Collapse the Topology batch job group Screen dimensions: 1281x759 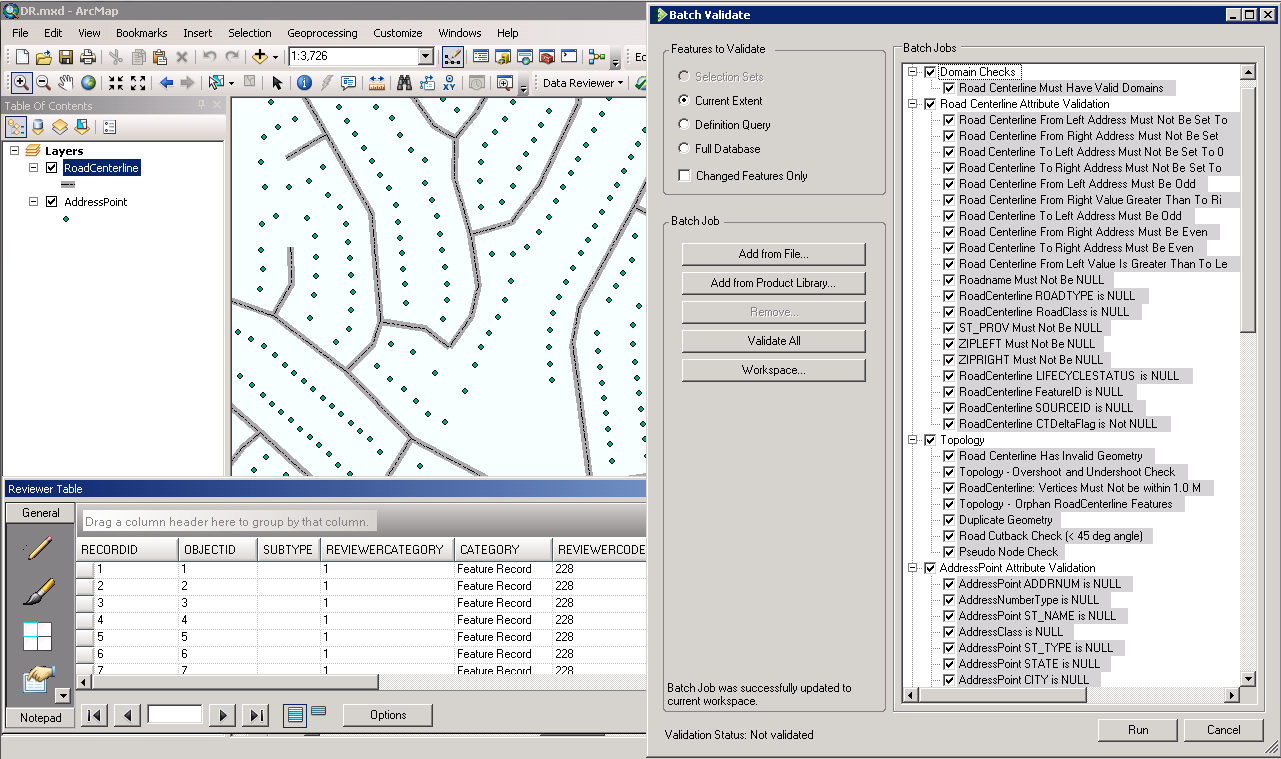coord(912,440)
